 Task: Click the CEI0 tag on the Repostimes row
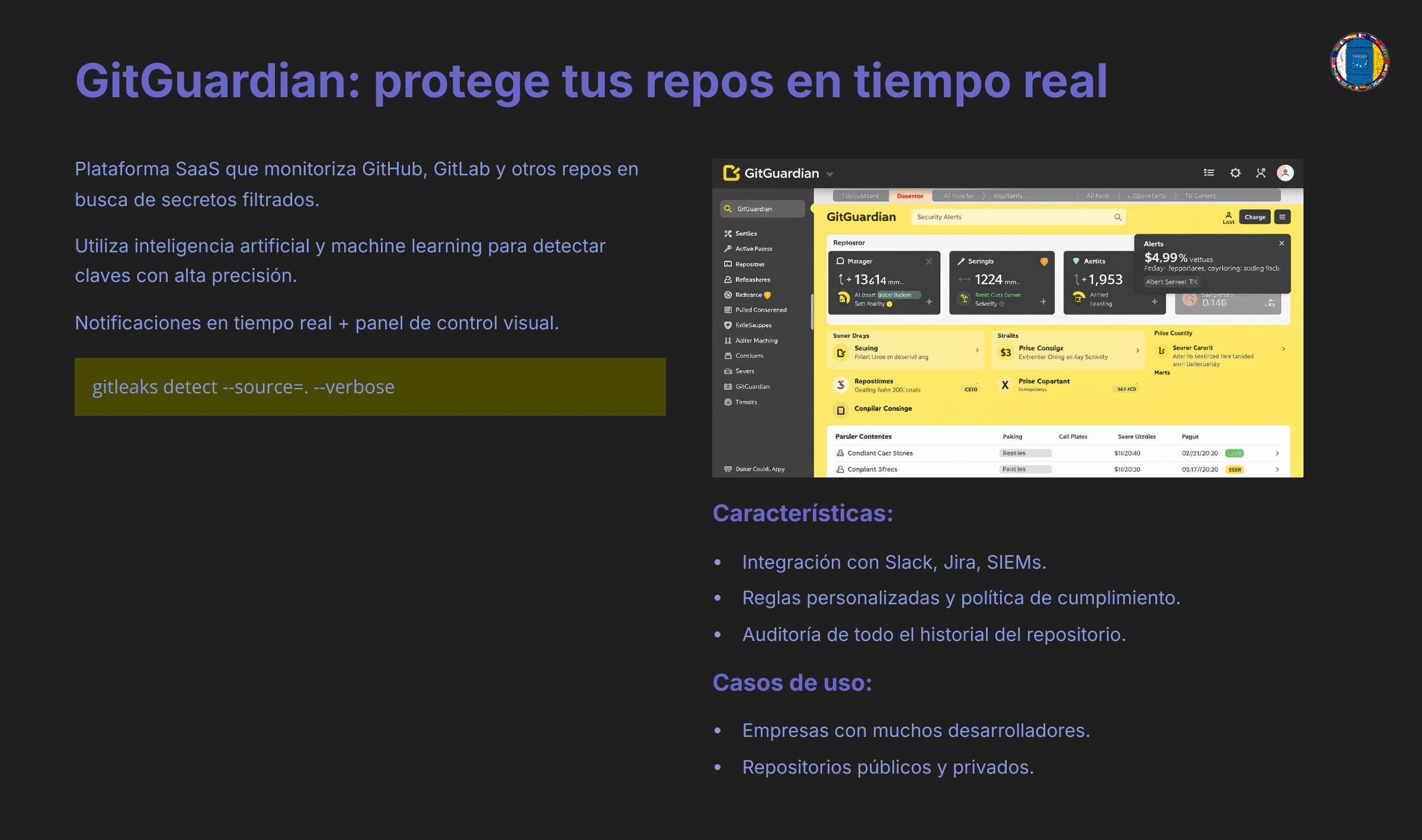[971, 389]
